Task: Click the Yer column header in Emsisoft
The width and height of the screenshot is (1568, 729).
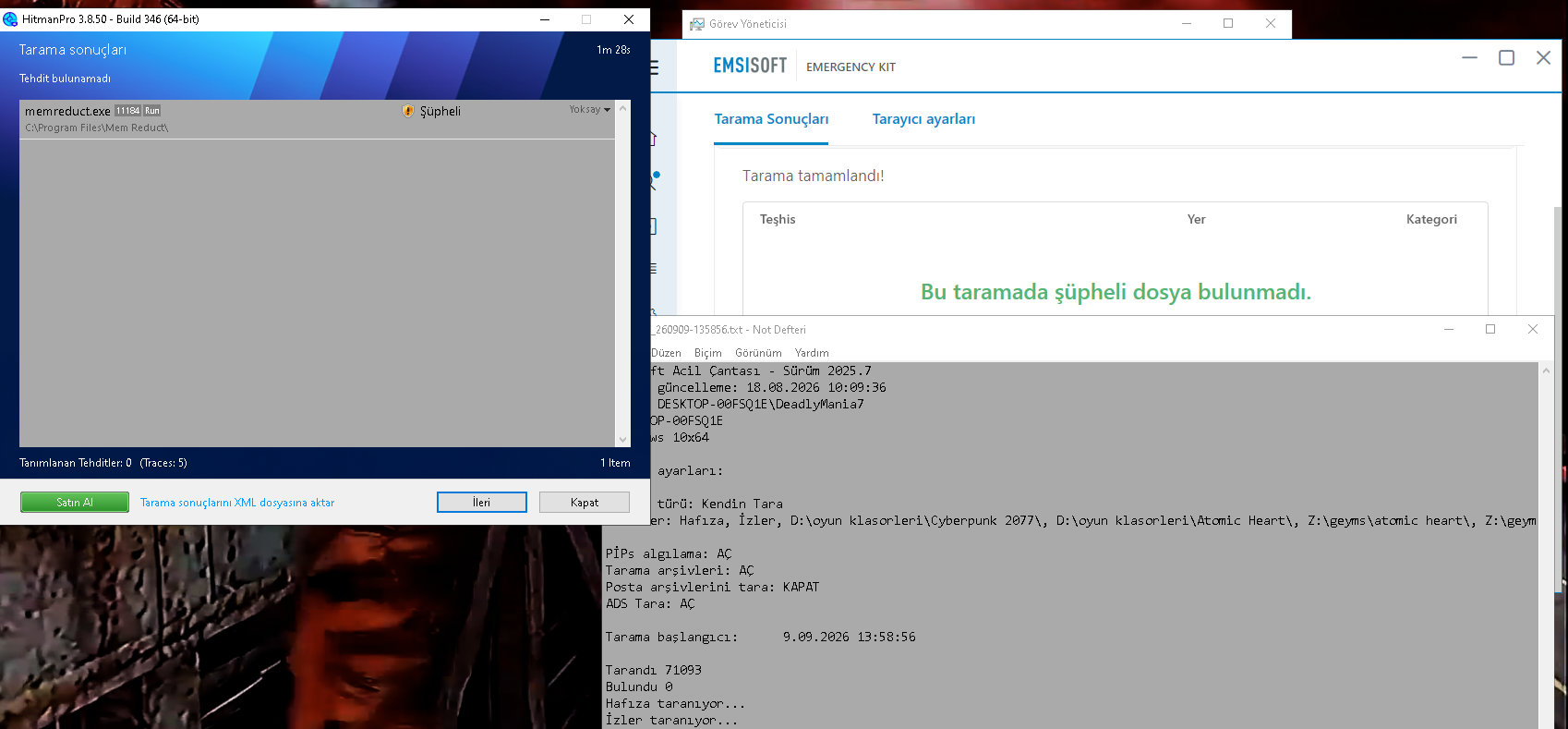Action: tap(1197, 219)
